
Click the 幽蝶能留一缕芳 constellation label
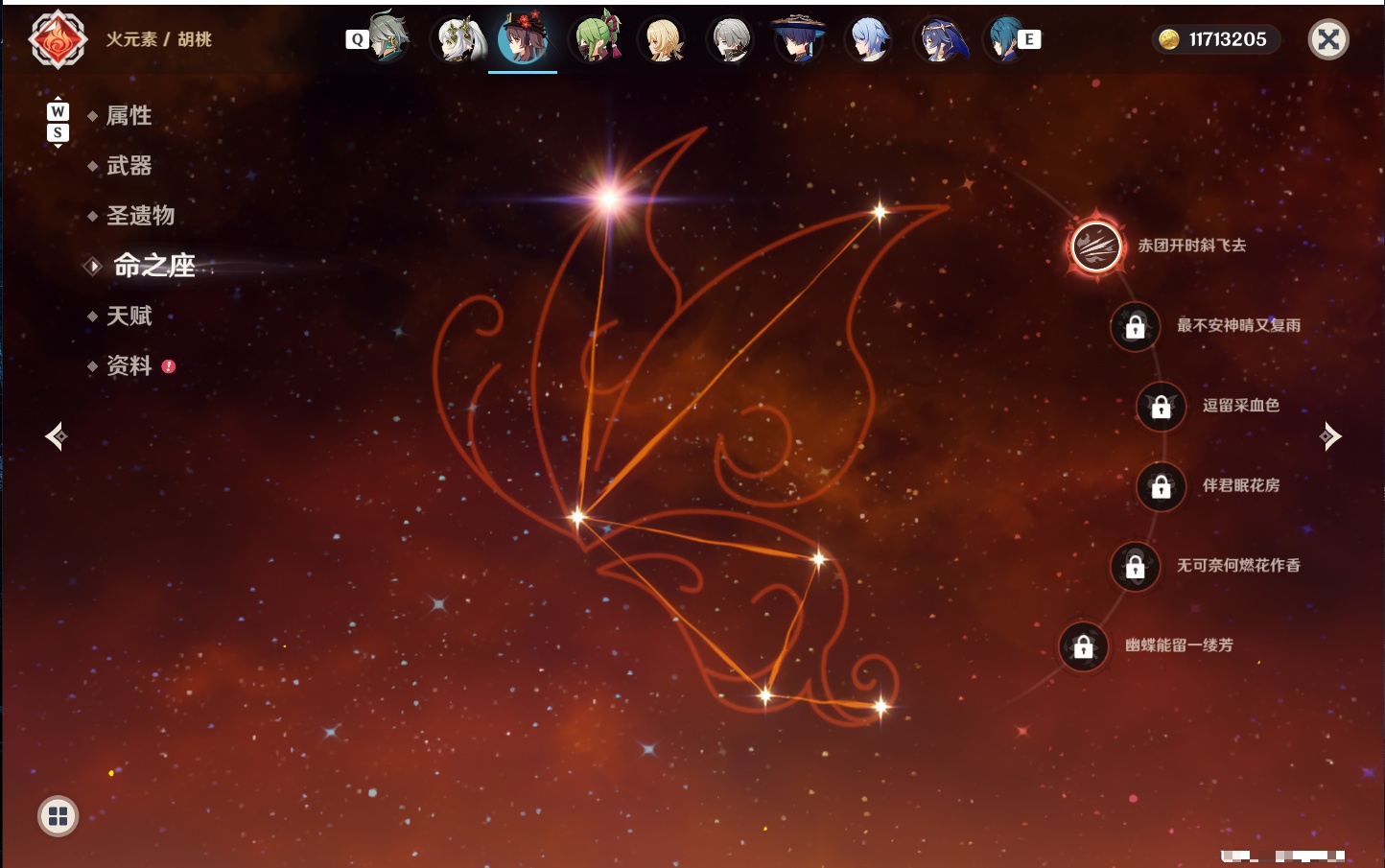click(x=1179, y=645)
